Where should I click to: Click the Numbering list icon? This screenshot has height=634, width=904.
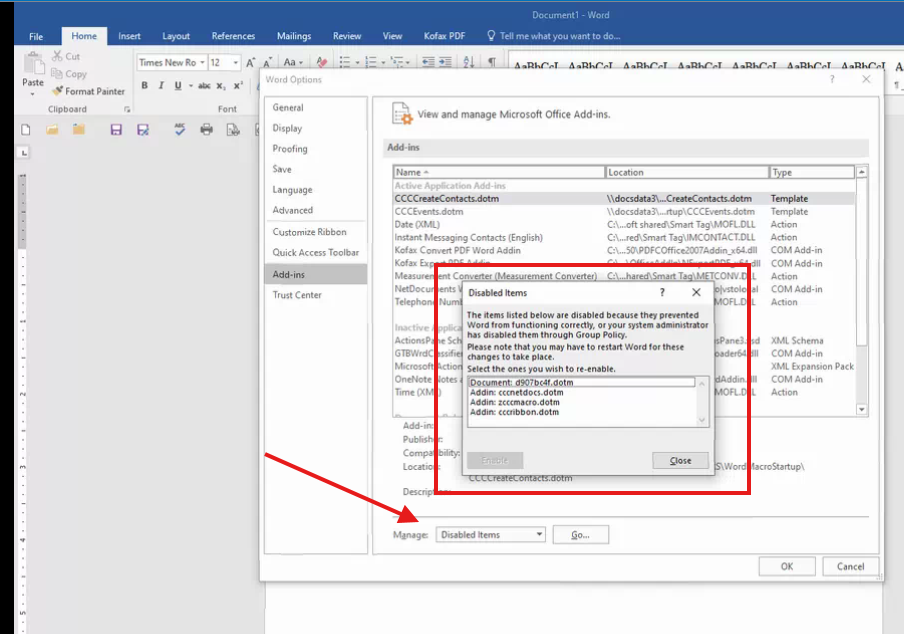[x=371, y=62]
